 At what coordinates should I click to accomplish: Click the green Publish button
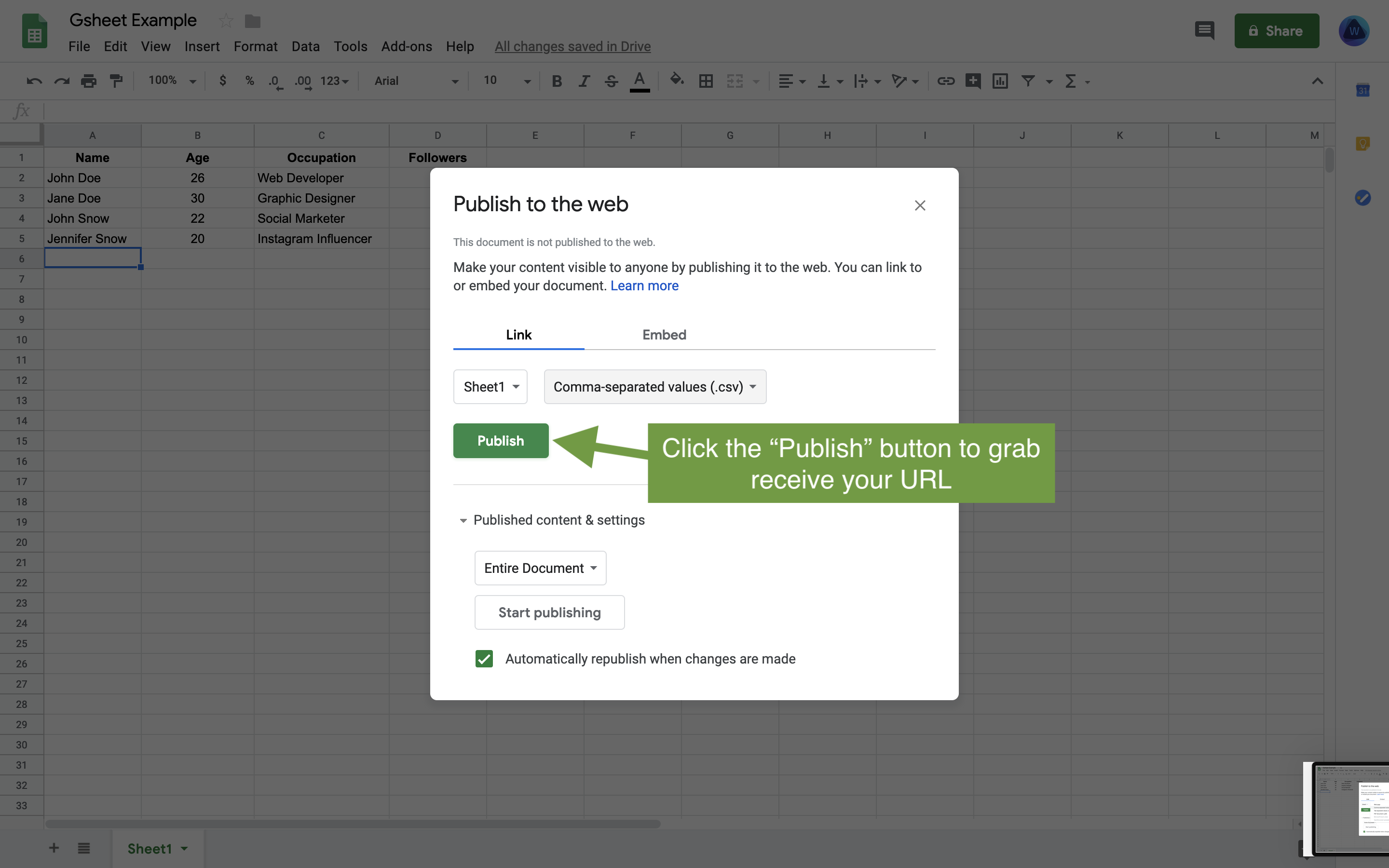tap(501, 441)
